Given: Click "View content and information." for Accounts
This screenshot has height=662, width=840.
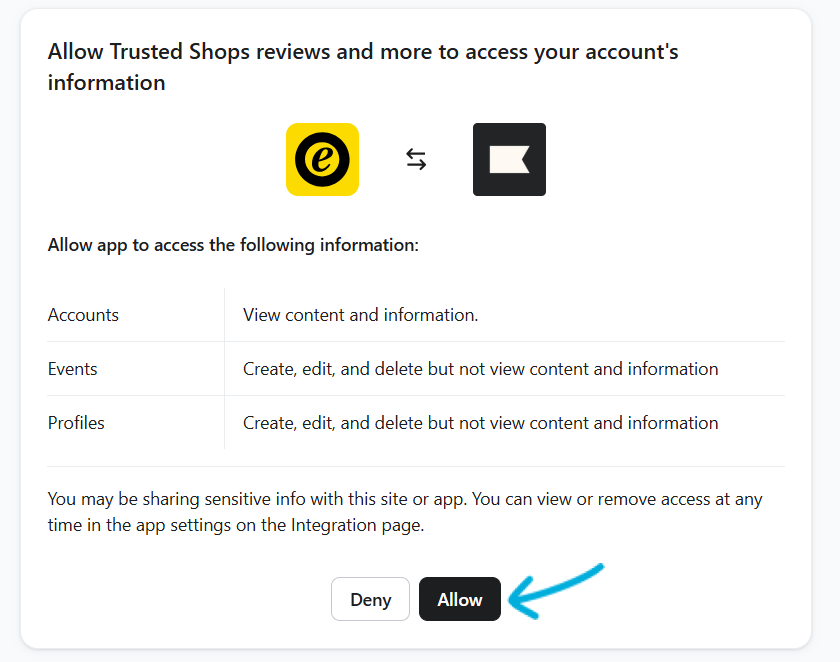Looking at the screenshot, I should [361, 315].
